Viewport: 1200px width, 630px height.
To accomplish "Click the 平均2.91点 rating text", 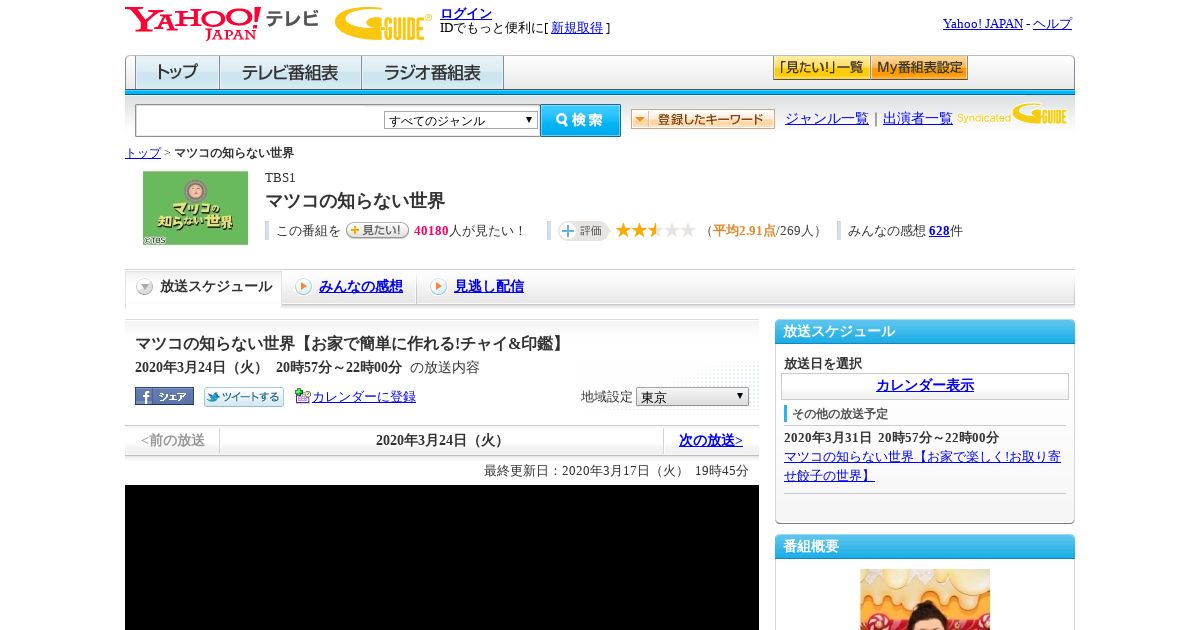I will pyautogui.click(x=744, y=230).
